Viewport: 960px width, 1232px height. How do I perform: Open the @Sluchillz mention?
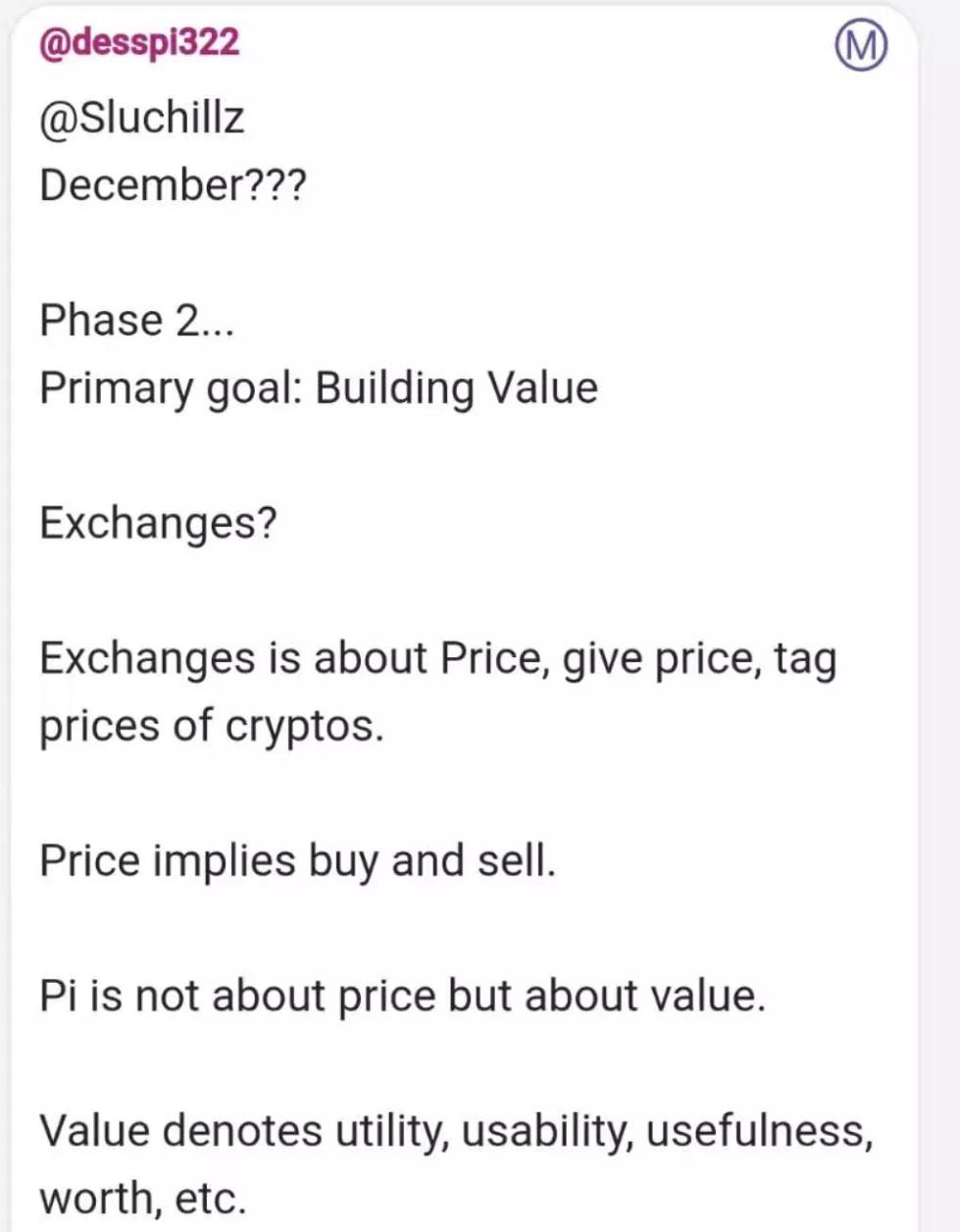point(141,118)
